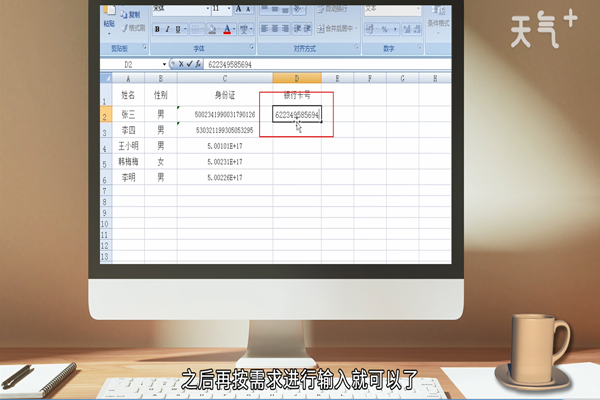The image size is (600, 400).
Task: Toggle Bold formatting
Action: pos(157,29)
